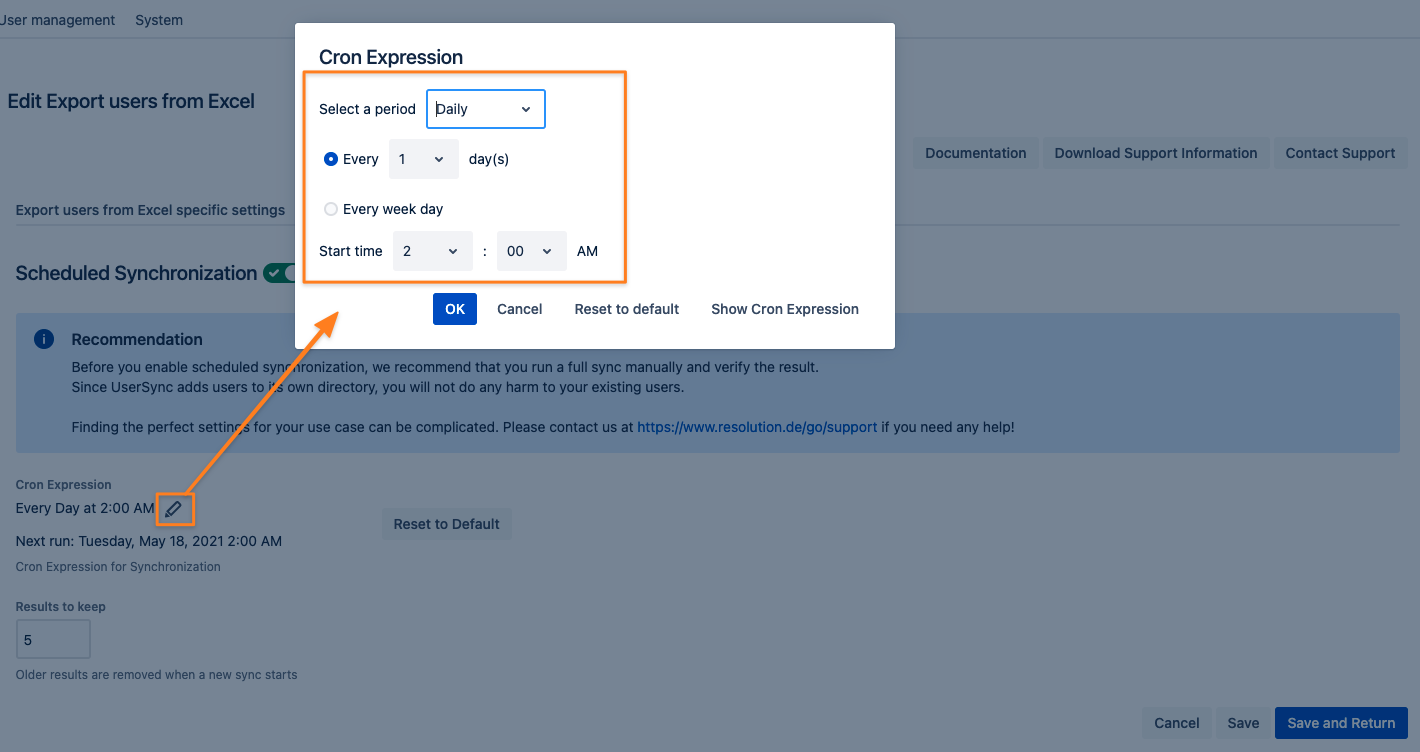Image resolution: width=1420 pixels, height=752 pixels.
Task: Click the pencil edit icon for Cron Expression
Action: coord(174,509)
